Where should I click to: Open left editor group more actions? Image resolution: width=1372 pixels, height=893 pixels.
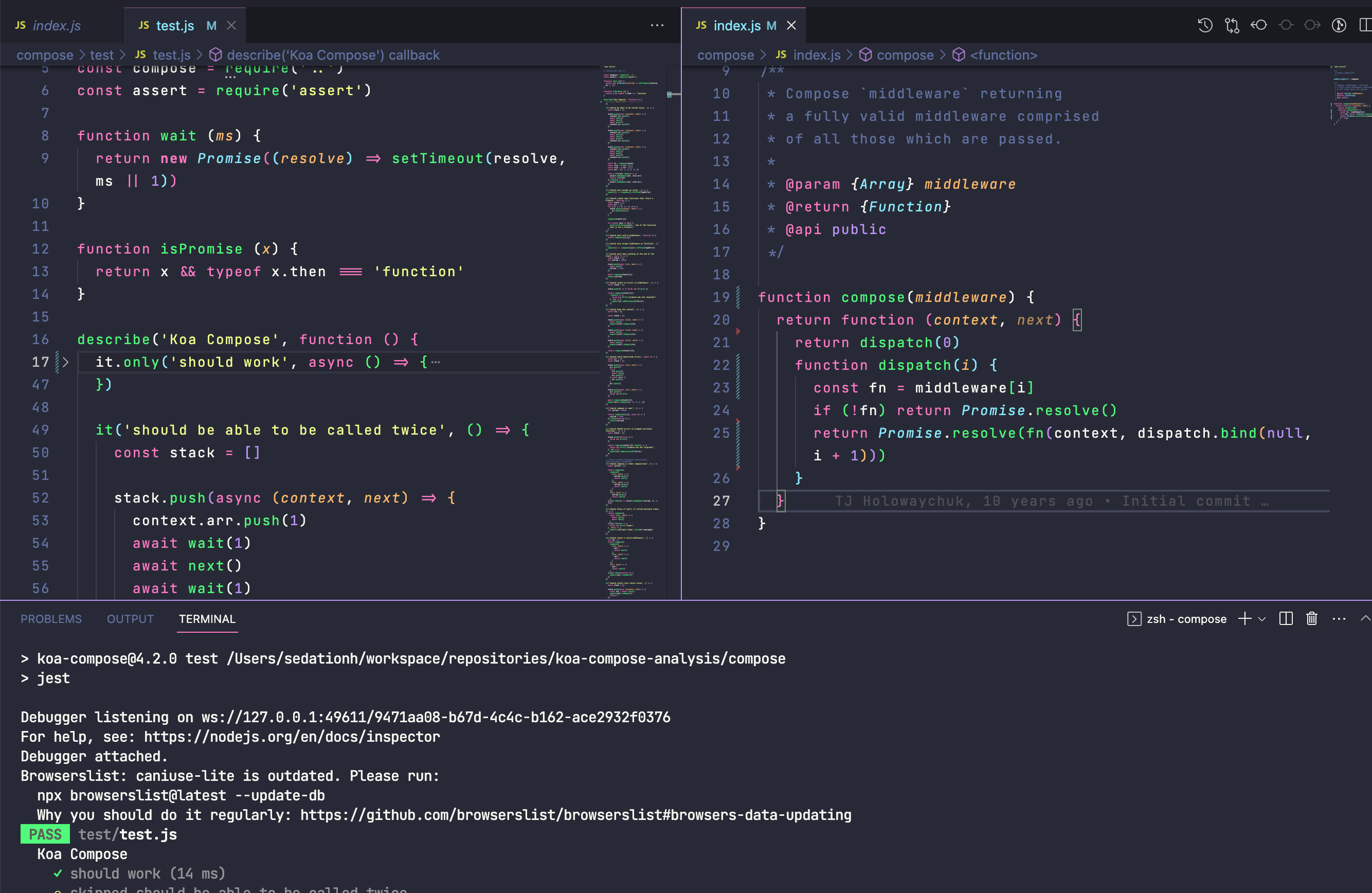pos(657,25)
